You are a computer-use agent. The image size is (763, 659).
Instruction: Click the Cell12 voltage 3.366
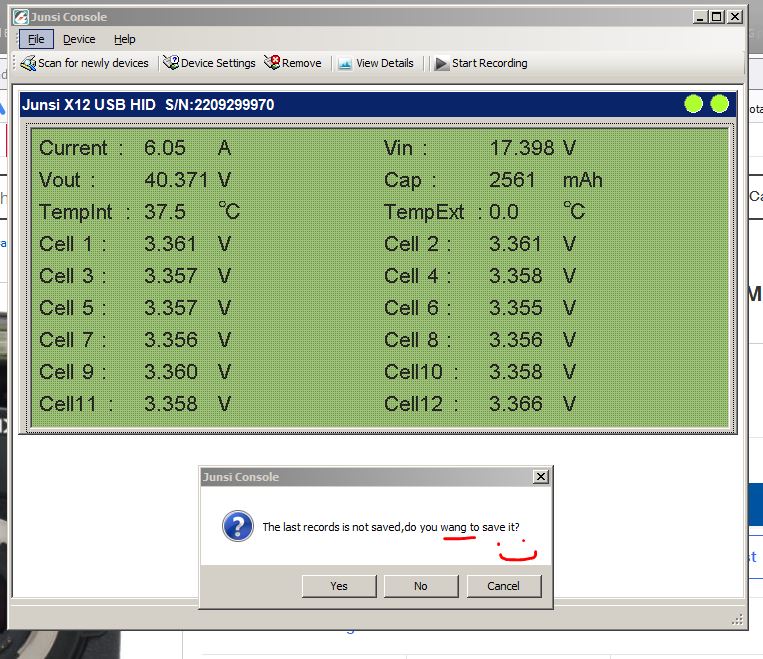tap(515, 404)
